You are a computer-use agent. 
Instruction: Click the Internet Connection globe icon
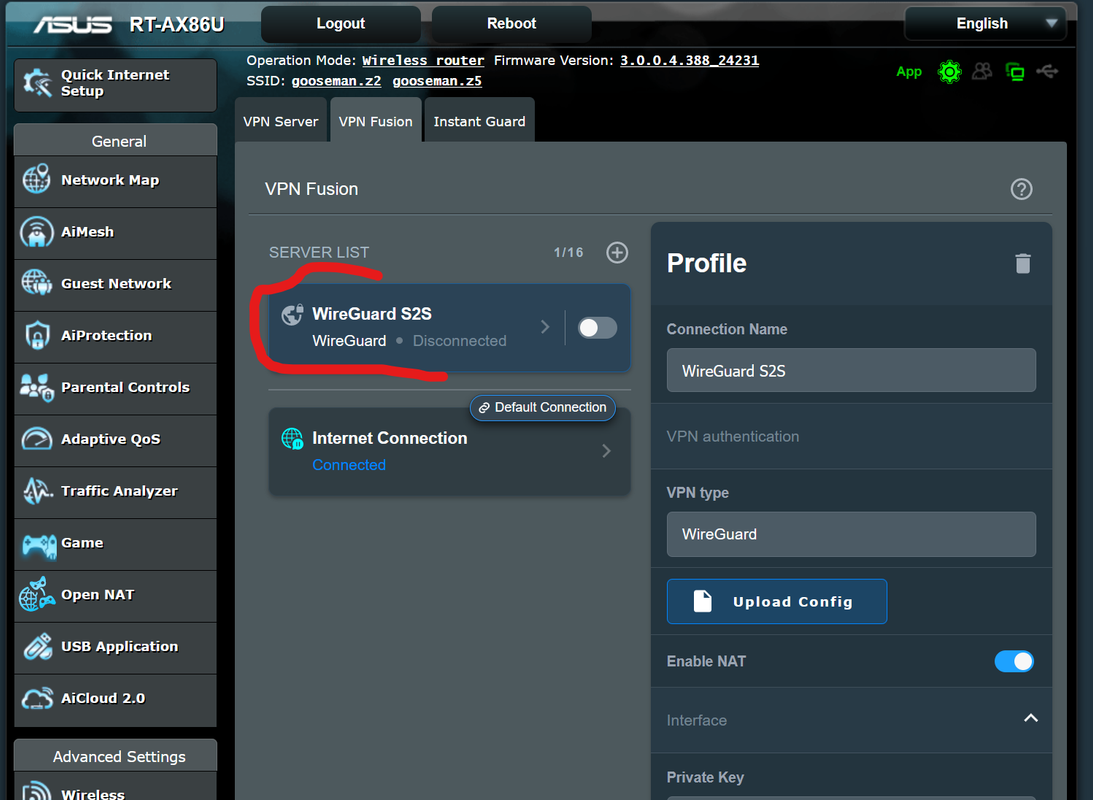coord(292,438)
